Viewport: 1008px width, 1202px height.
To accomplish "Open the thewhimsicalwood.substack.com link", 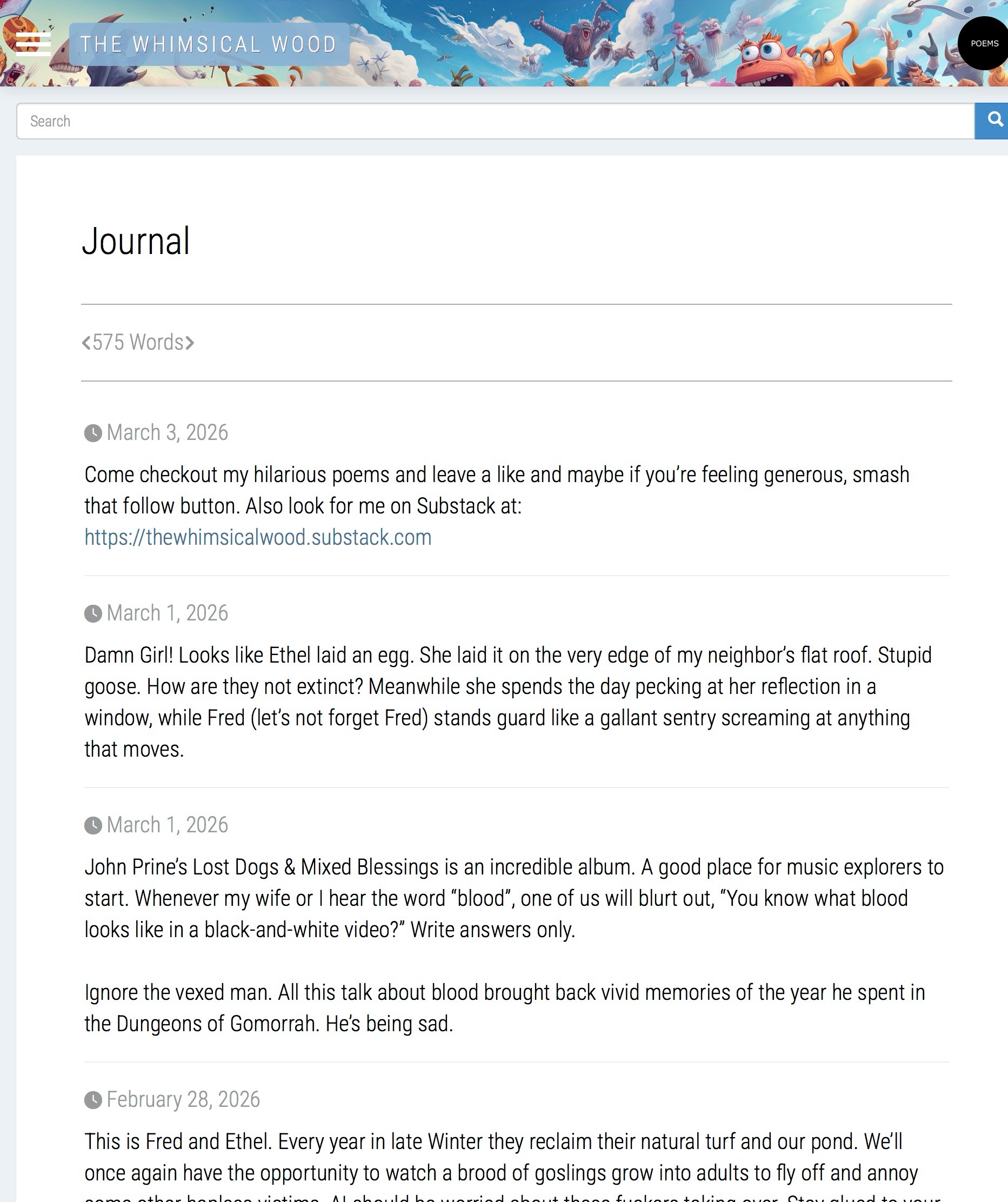I will click(258, 537).
